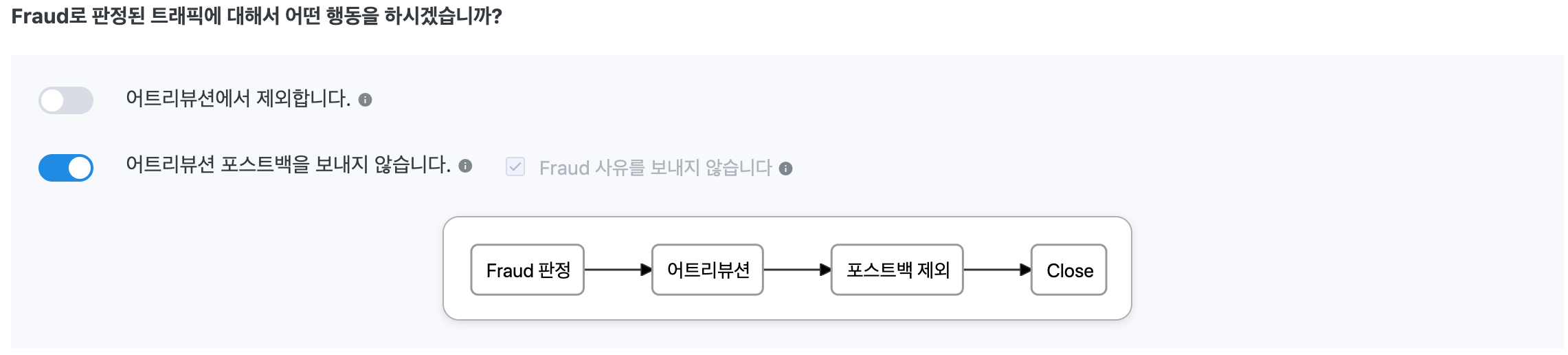Select the 어트리뷰션 flow step box
Screen dimensions: 1568x355
click(x=708, y=270)
